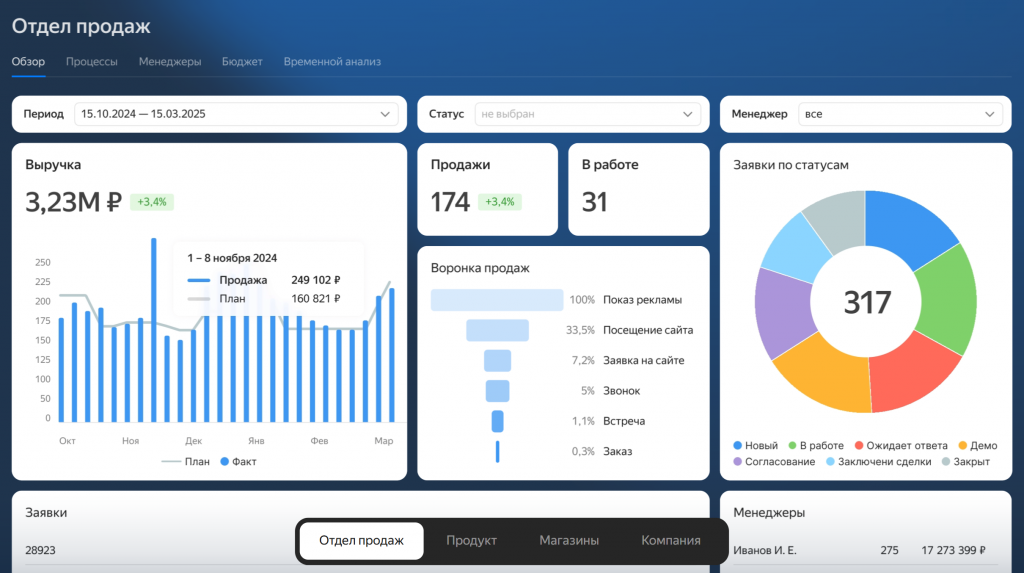
Task: Open the Обзор tab
Action: coord(28,61)
